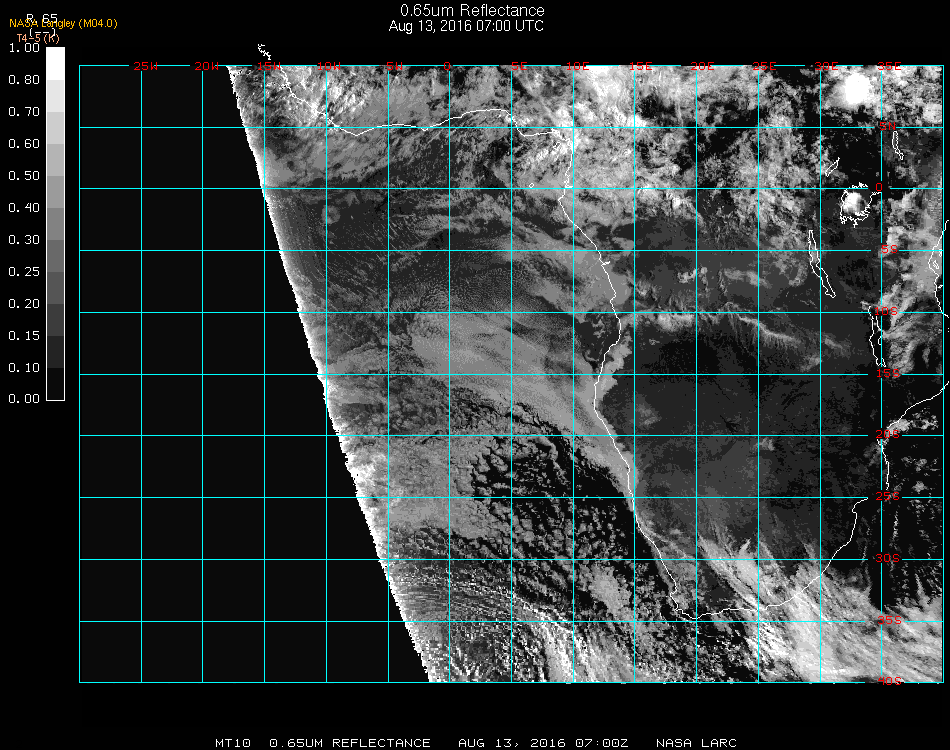The width and height of the screenshot is (950, 750).
Task: Pick the white top segment of the colorbar
Action: point(55,64)
